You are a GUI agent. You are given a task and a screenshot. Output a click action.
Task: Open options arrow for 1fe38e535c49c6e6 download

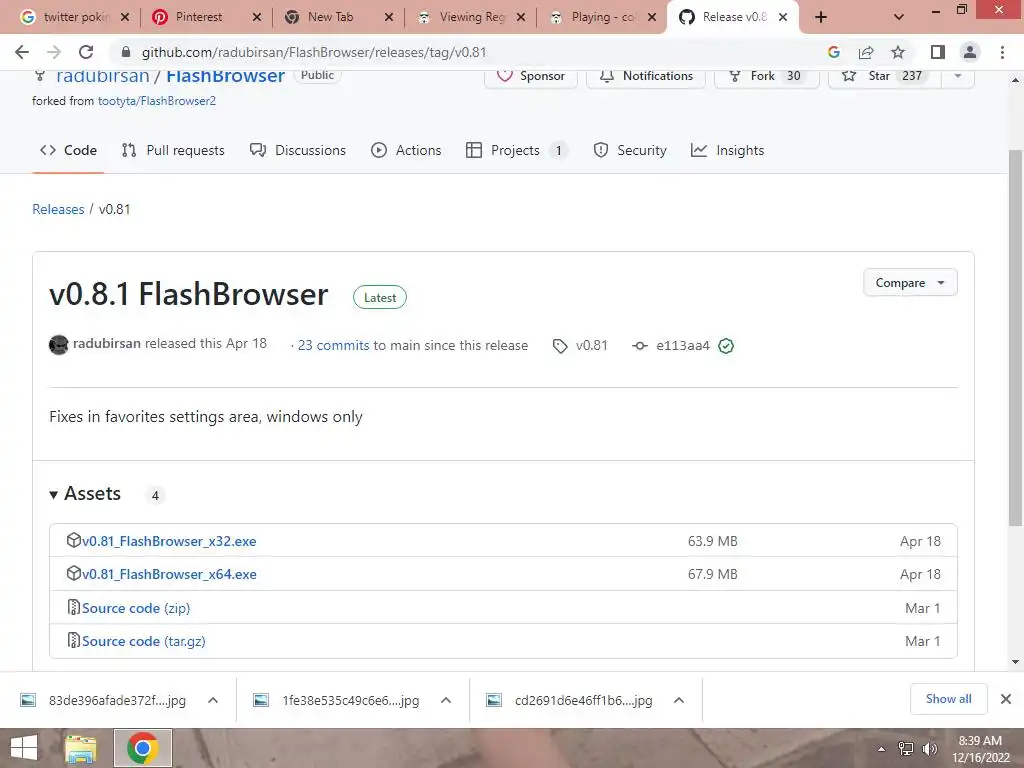446,701
